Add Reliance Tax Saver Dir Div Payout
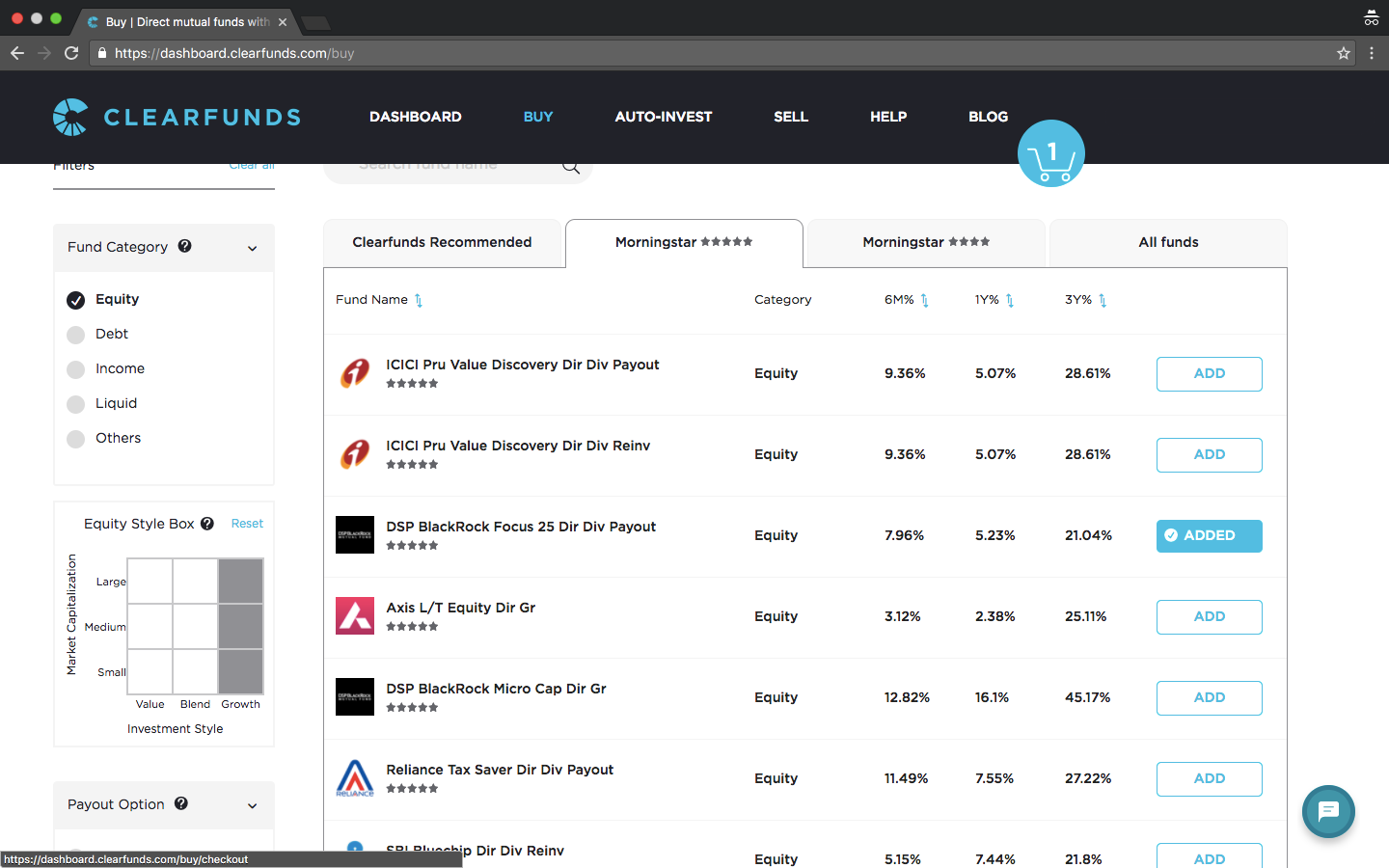Screen dimensions: 1389x868 click(x=1210, y=779)
